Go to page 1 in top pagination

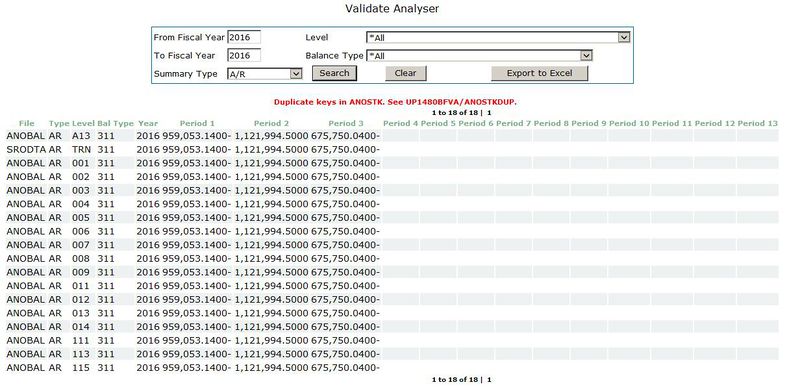(489, 112)
